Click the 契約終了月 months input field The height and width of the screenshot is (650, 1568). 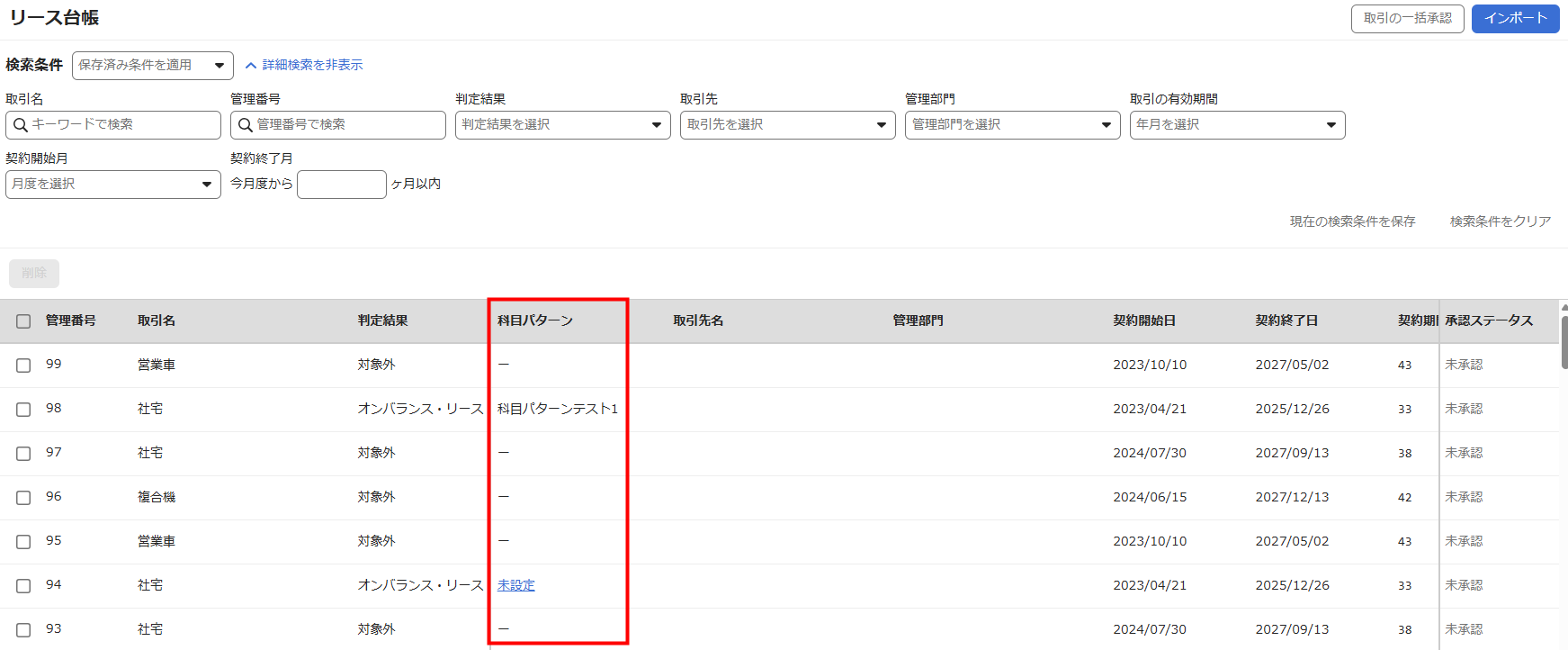(x=341, y=185)
